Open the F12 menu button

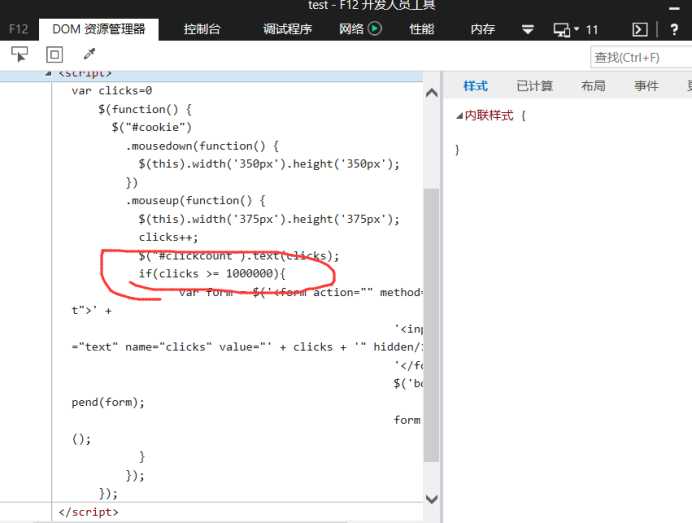coord(19,29)
